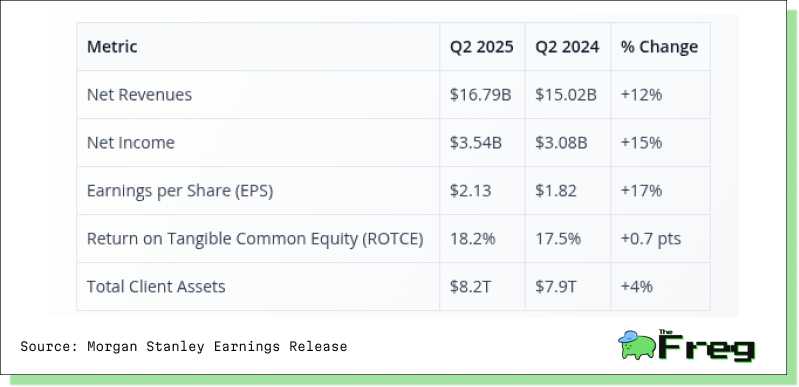Select the Q2 2025 column header
799x387 pixels.
(x=482, y=47)
